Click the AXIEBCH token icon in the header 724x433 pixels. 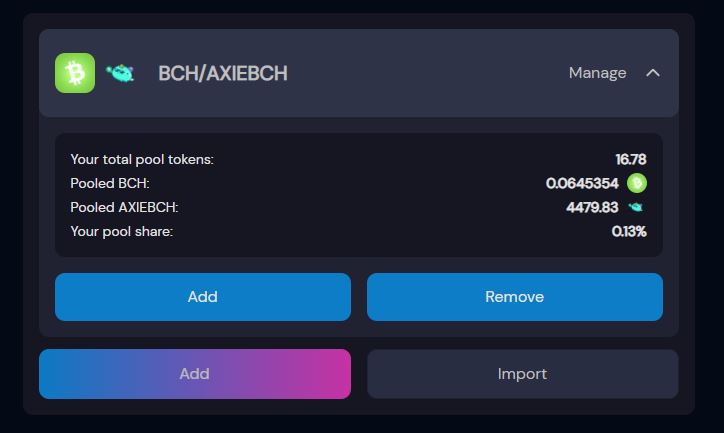pyautogui.click(x=120, y=73)
